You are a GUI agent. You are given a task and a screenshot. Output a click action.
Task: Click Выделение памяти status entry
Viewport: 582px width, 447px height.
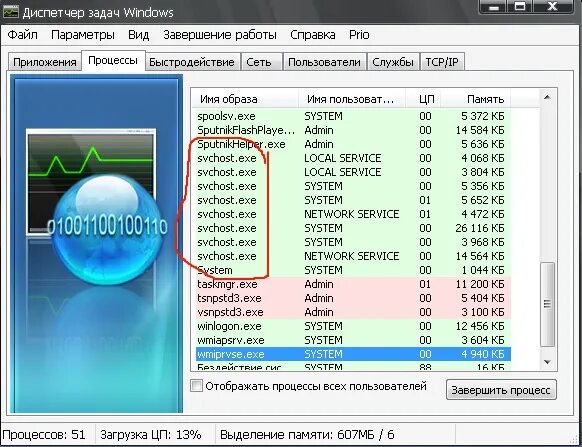click(307, 434)
